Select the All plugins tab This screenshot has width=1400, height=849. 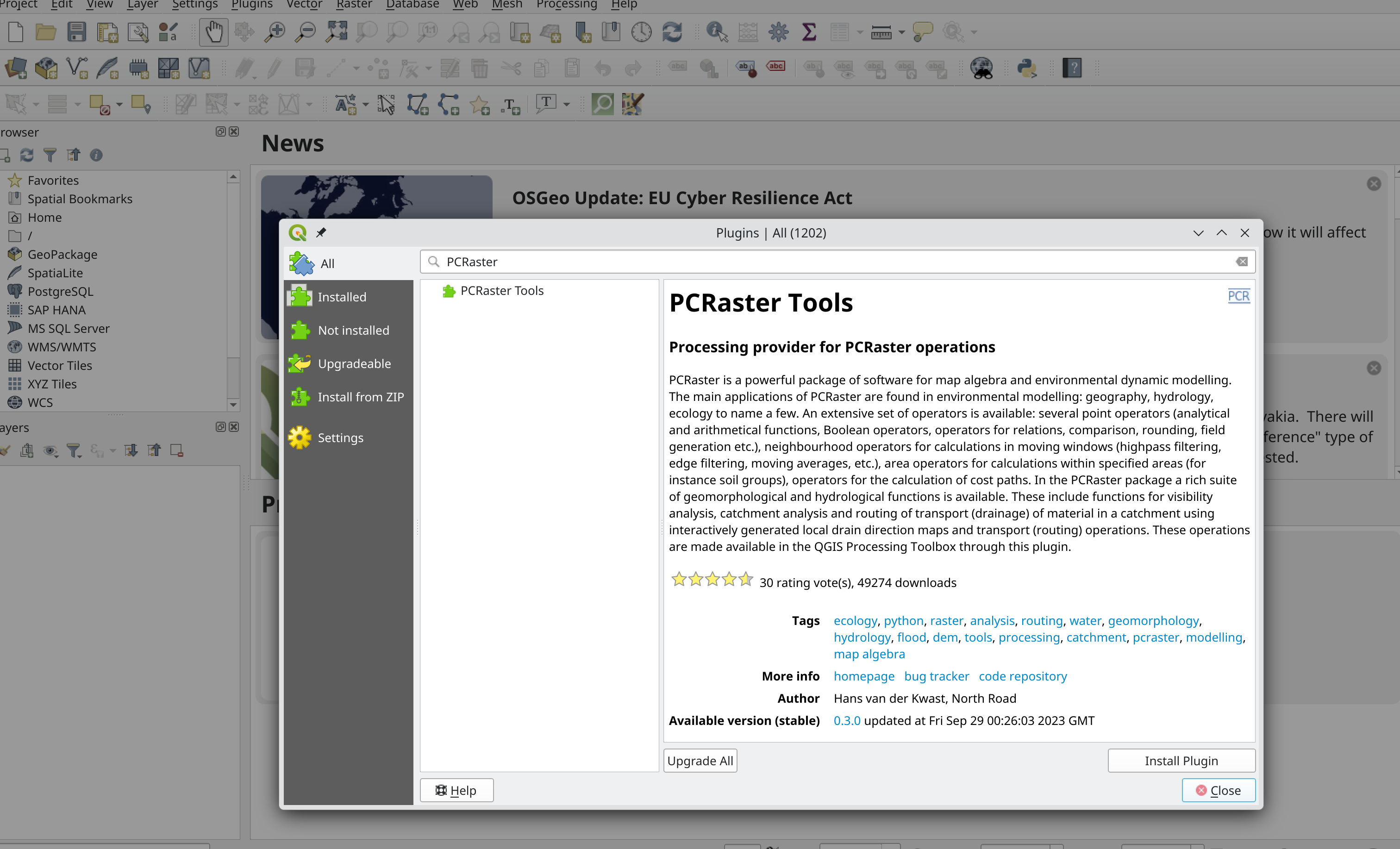coord(348,263)
